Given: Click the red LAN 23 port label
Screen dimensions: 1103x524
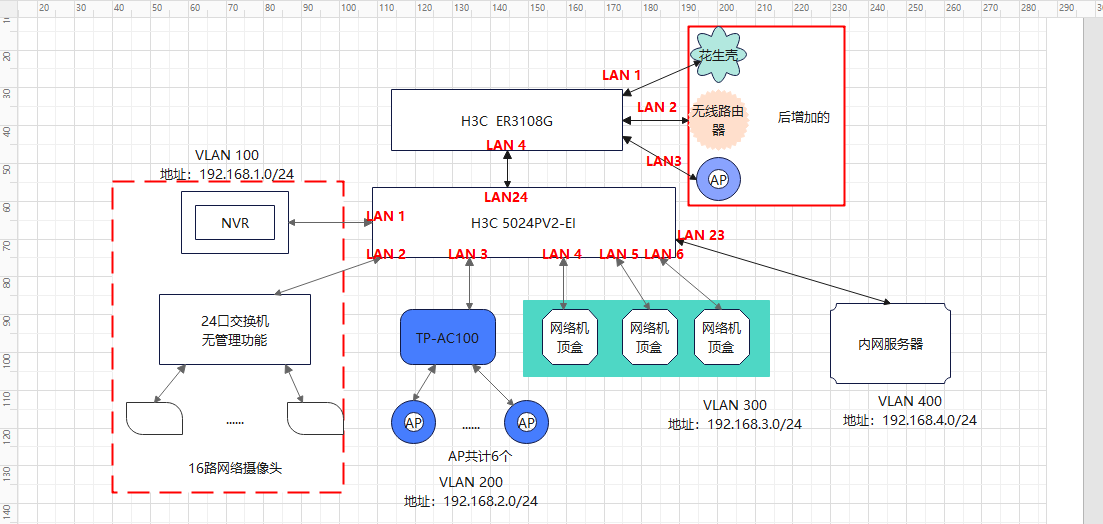Looking at the screenshot, I should (701, 235).
